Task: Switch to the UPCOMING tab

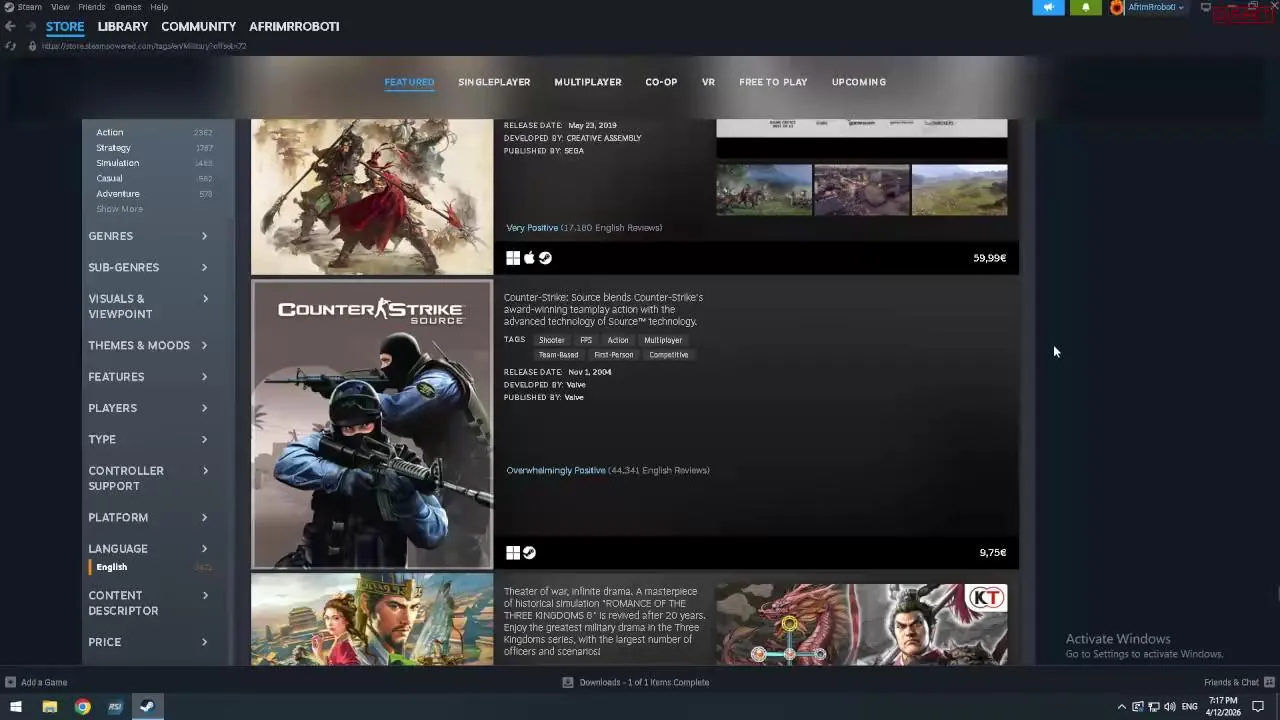Action: [859, 82]
